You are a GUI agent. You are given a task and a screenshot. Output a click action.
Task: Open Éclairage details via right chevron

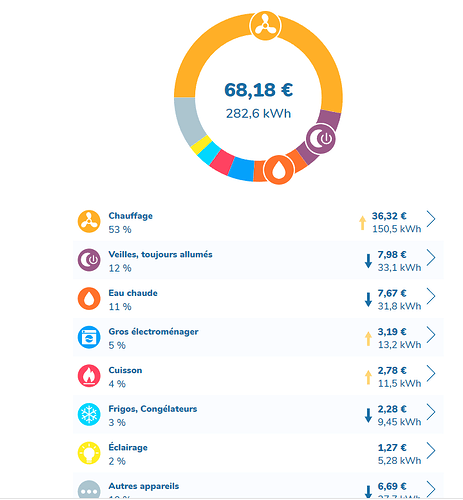tap(431, 451)
